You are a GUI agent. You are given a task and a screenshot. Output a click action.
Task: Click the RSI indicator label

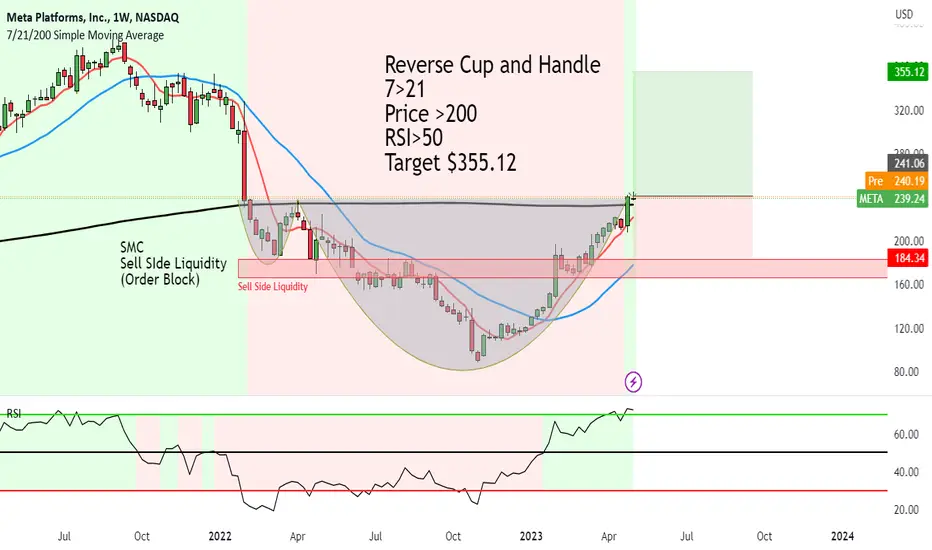tap(14, 413)
